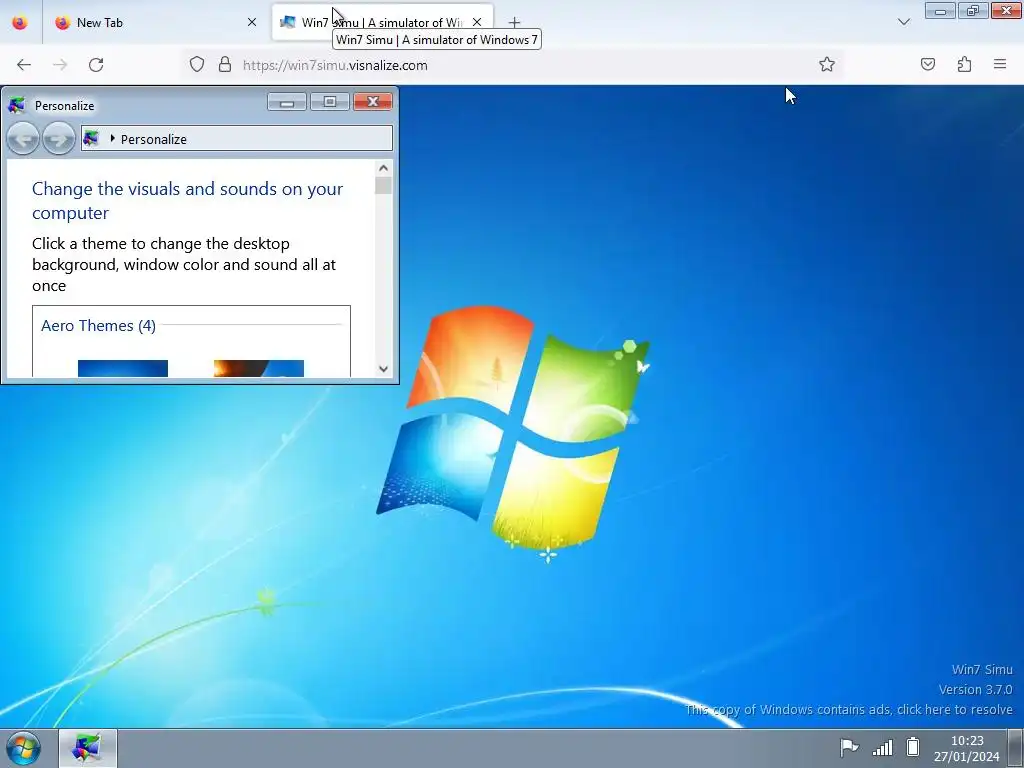Screen dimensions: 1024x768
Task: Open the tracking protection shield icon
Action: pos(197,65)
